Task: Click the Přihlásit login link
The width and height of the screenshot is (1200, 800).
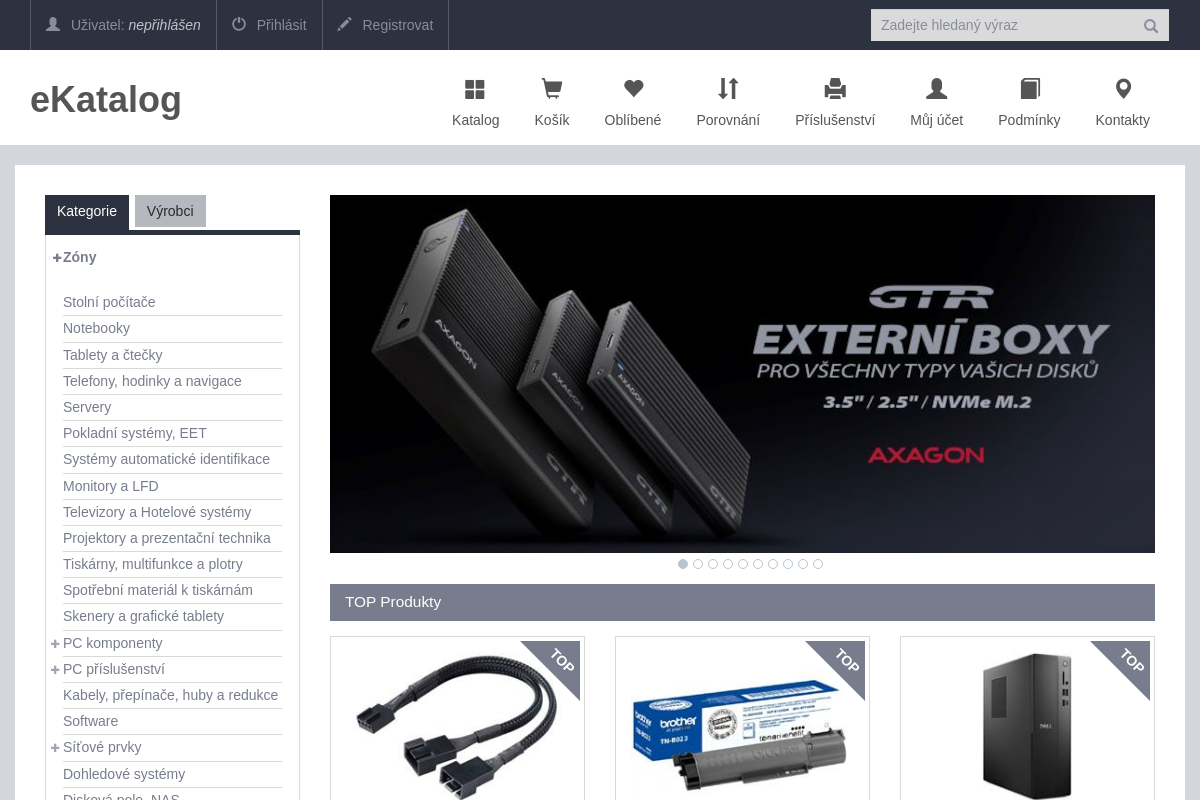Action: [x=269, y=25]
